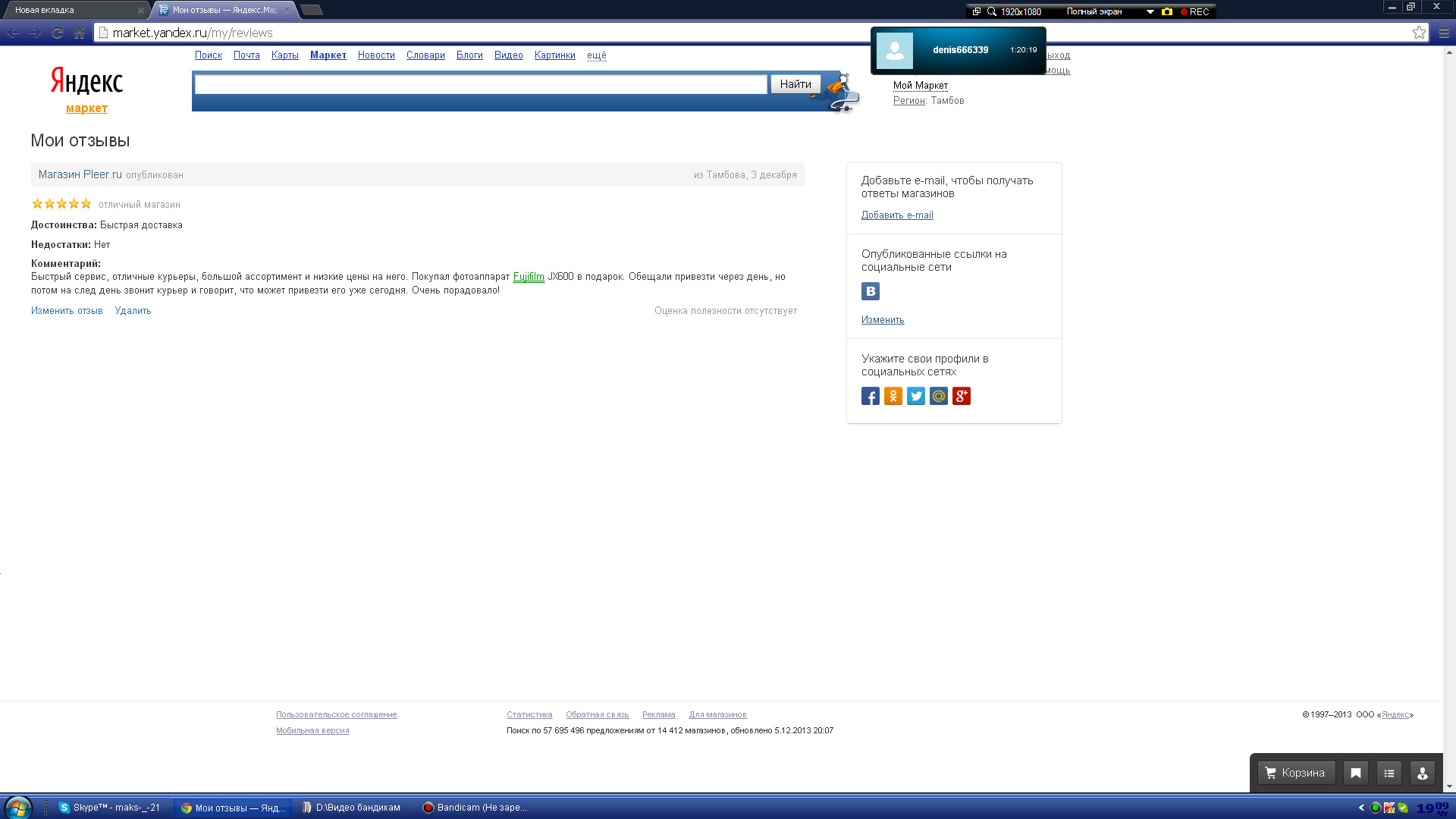The height and width of the screenshot is (819, 1456).
Task: Click the Yandex logo
Action: pyautogui.click(x=86, y=81)
